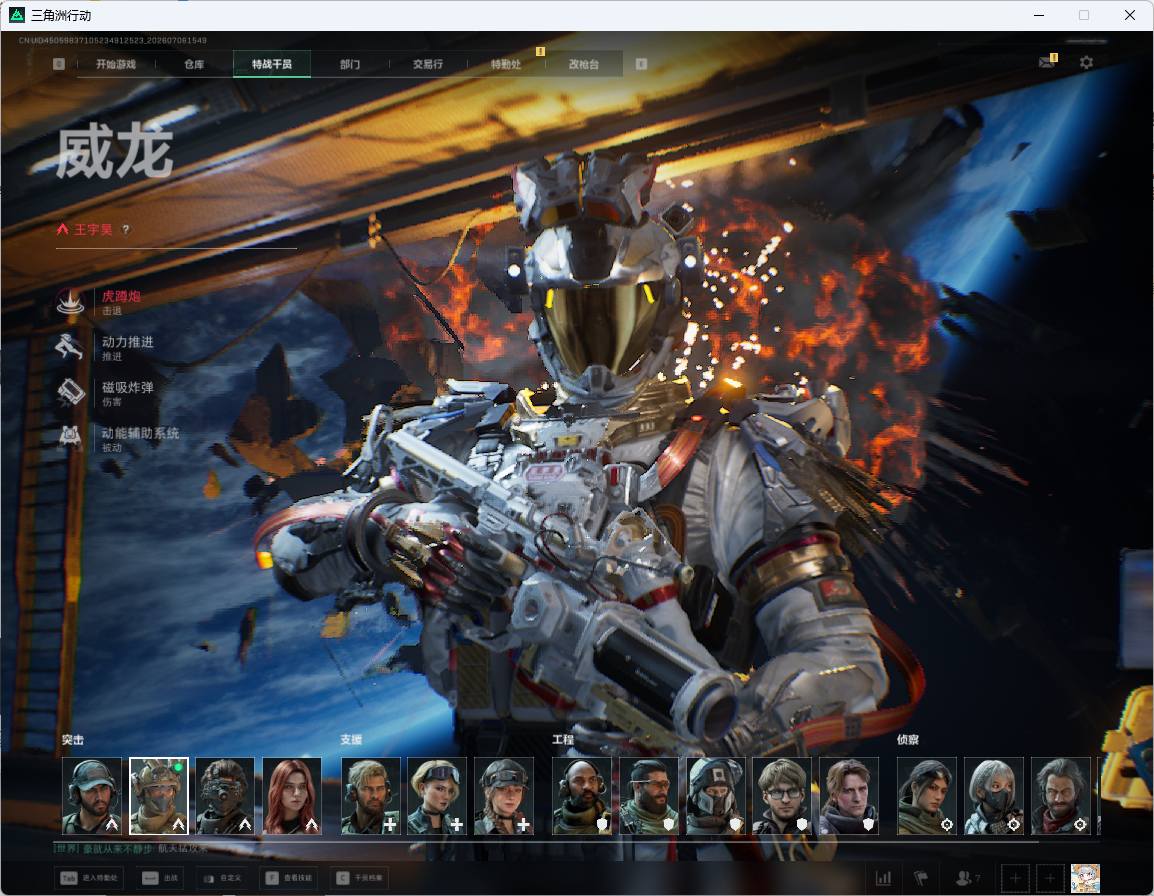Viewport: 1154px width, 896px height.
Task: Choose the masked helmeted engineer operator portrait
Action: tap(715, 796)
